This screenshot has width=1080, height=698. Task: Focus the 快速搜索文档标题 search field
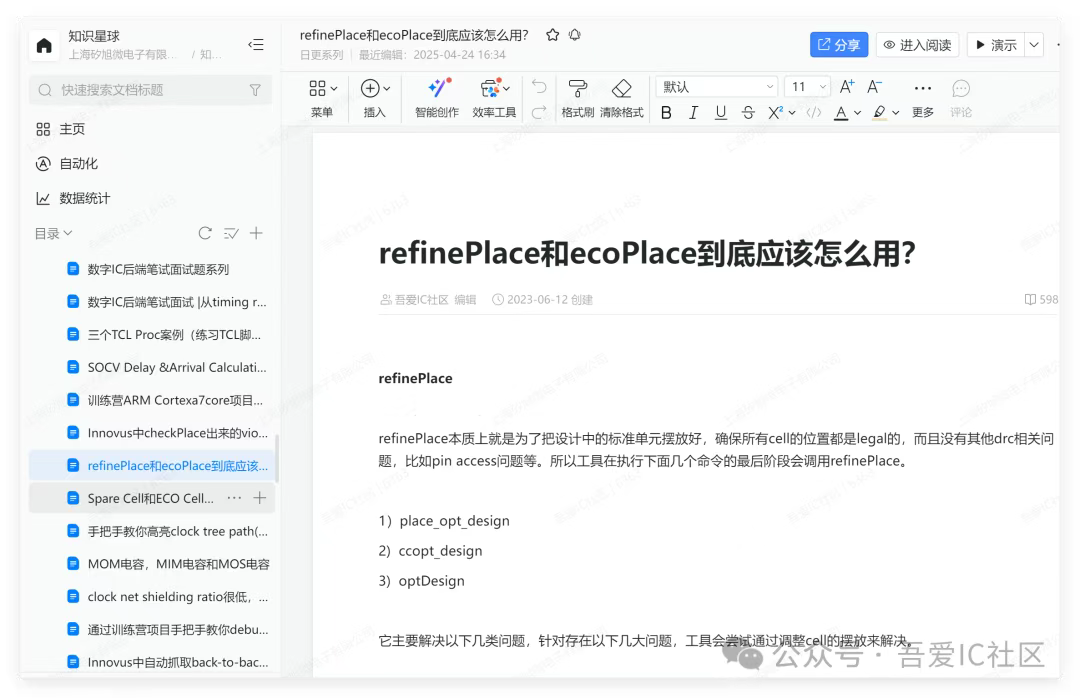click(150, 90)
